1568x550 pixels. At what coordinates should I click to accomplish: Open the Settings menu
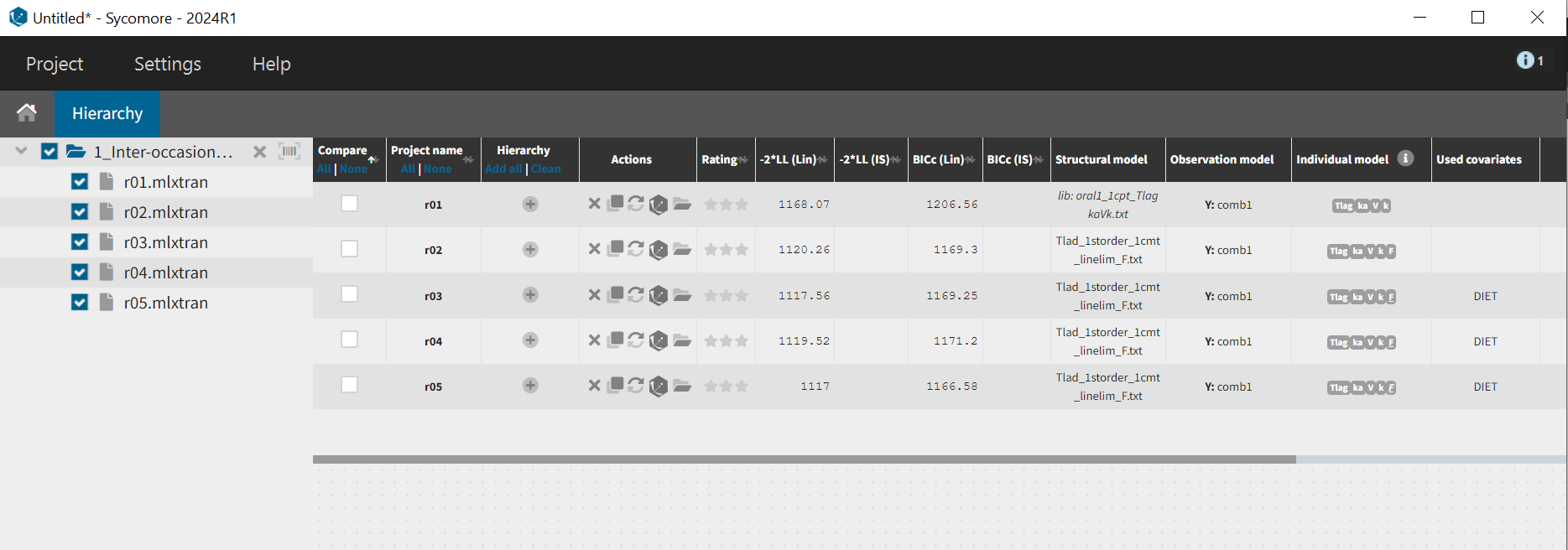pyautogui.click(x=168, y=64)
